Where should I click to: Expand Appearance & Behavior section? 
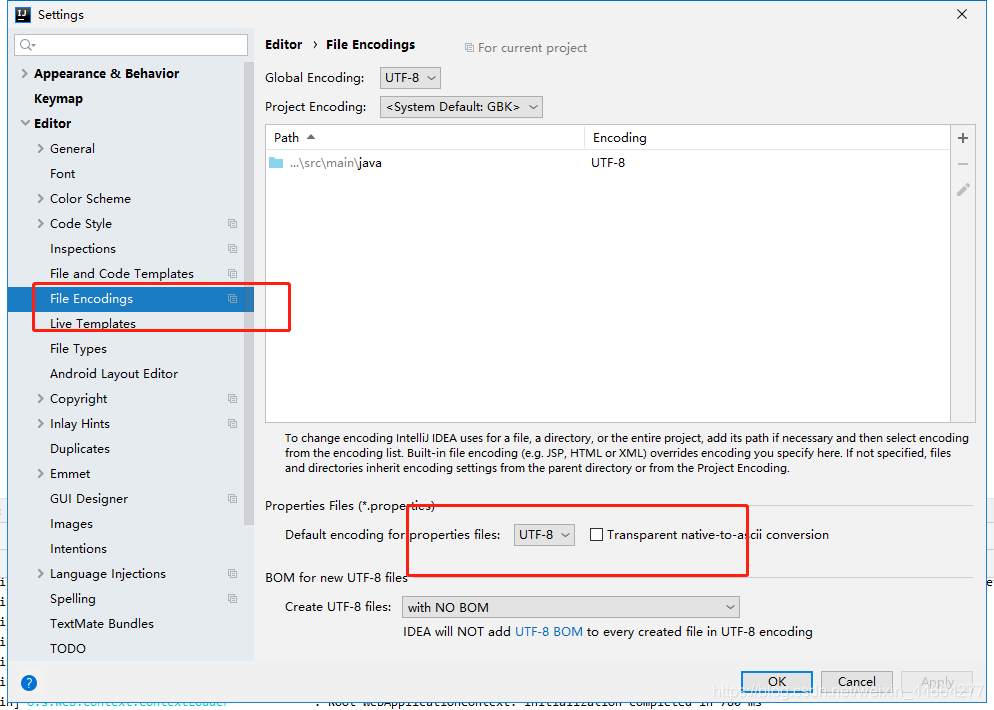24,74
